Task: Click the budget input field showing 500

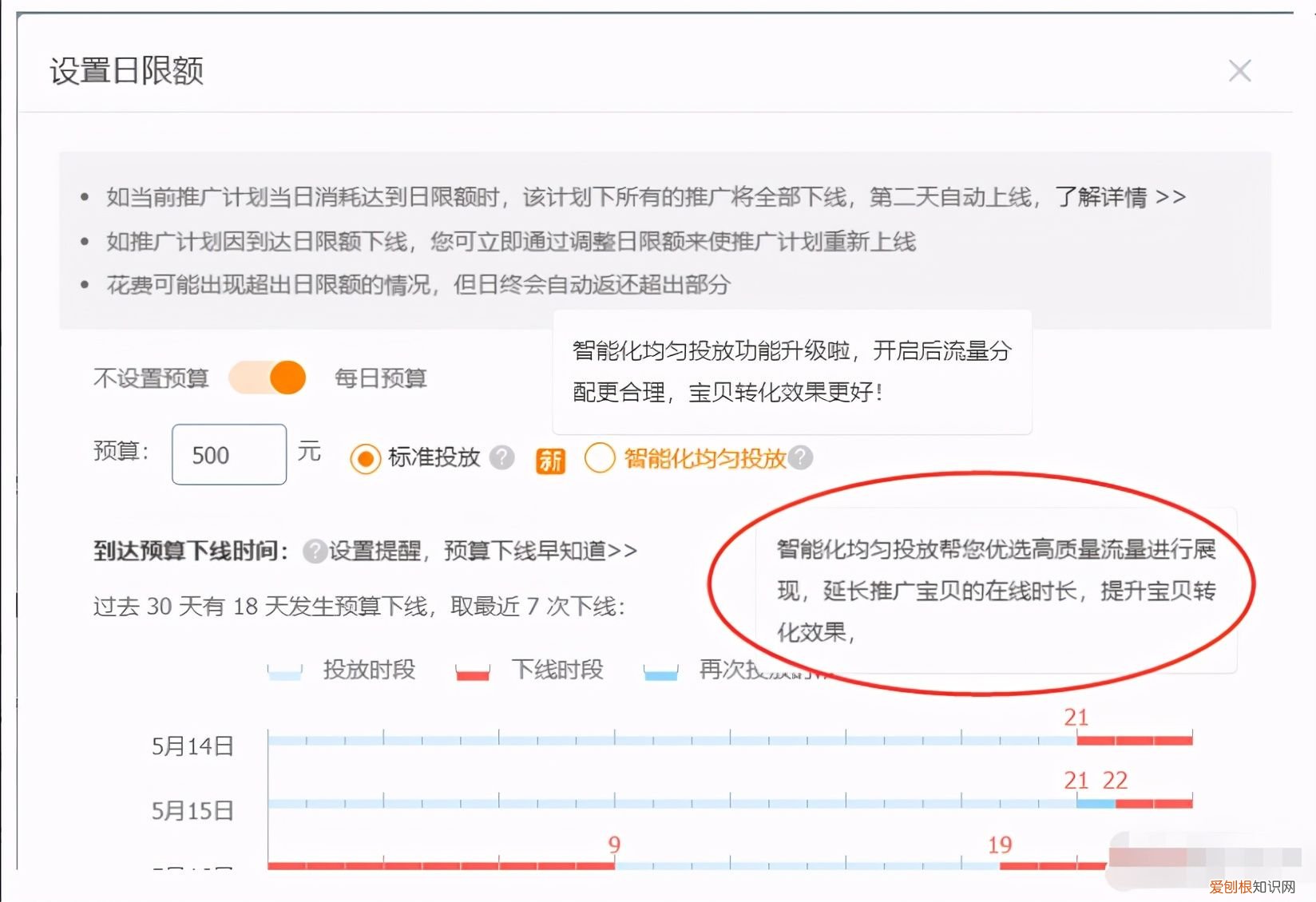Action: [x=228, y=454]
